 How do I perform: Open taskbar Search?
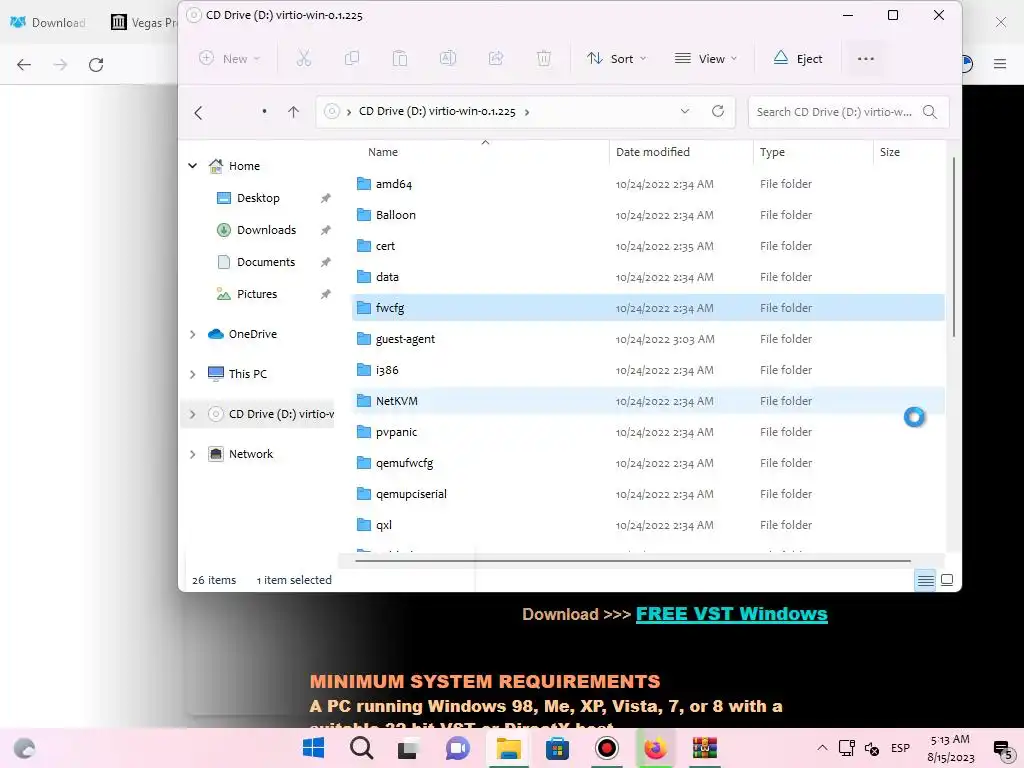(361, 748)
